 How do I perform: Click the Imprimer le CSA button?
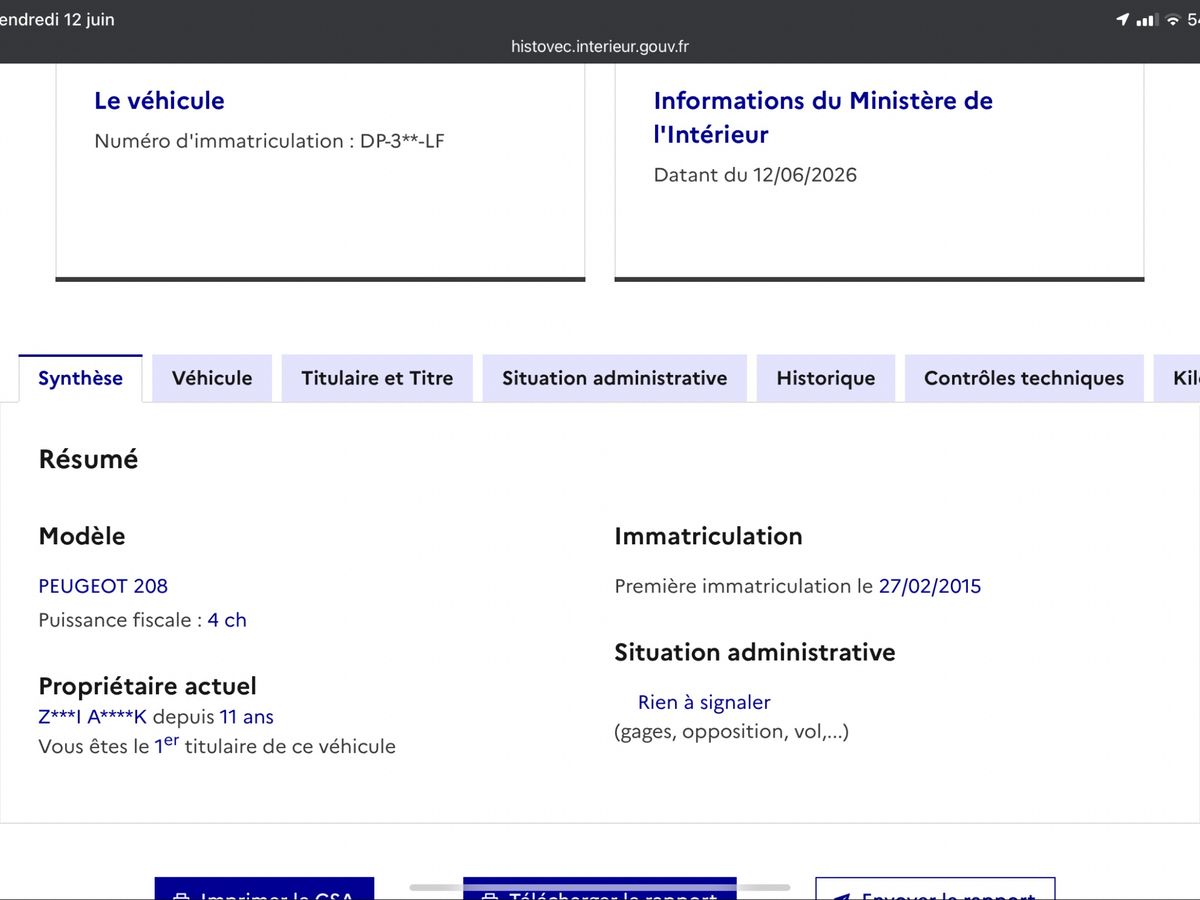(264, 889)
